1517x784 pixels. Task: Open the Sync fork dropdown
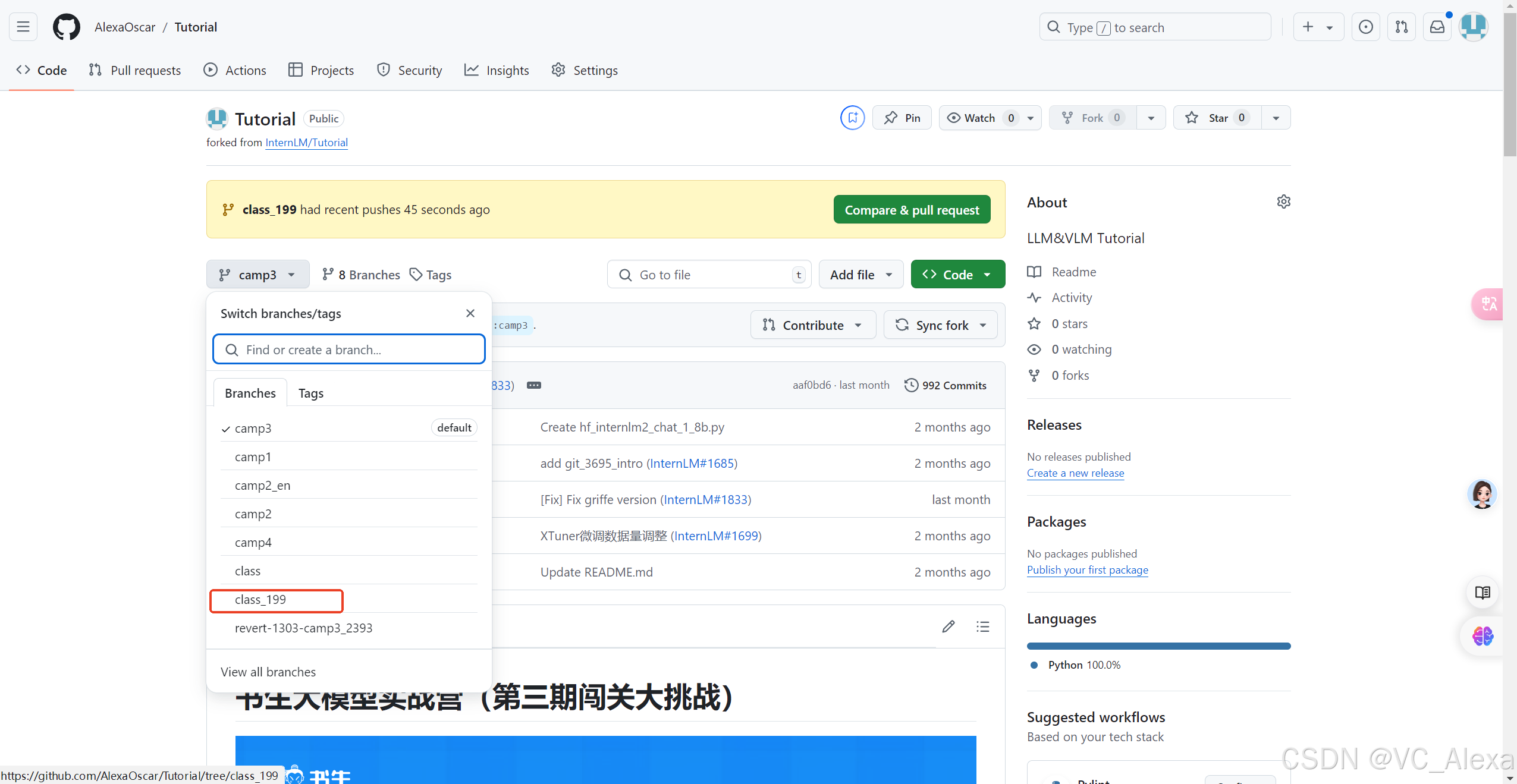tap(940, 325)
